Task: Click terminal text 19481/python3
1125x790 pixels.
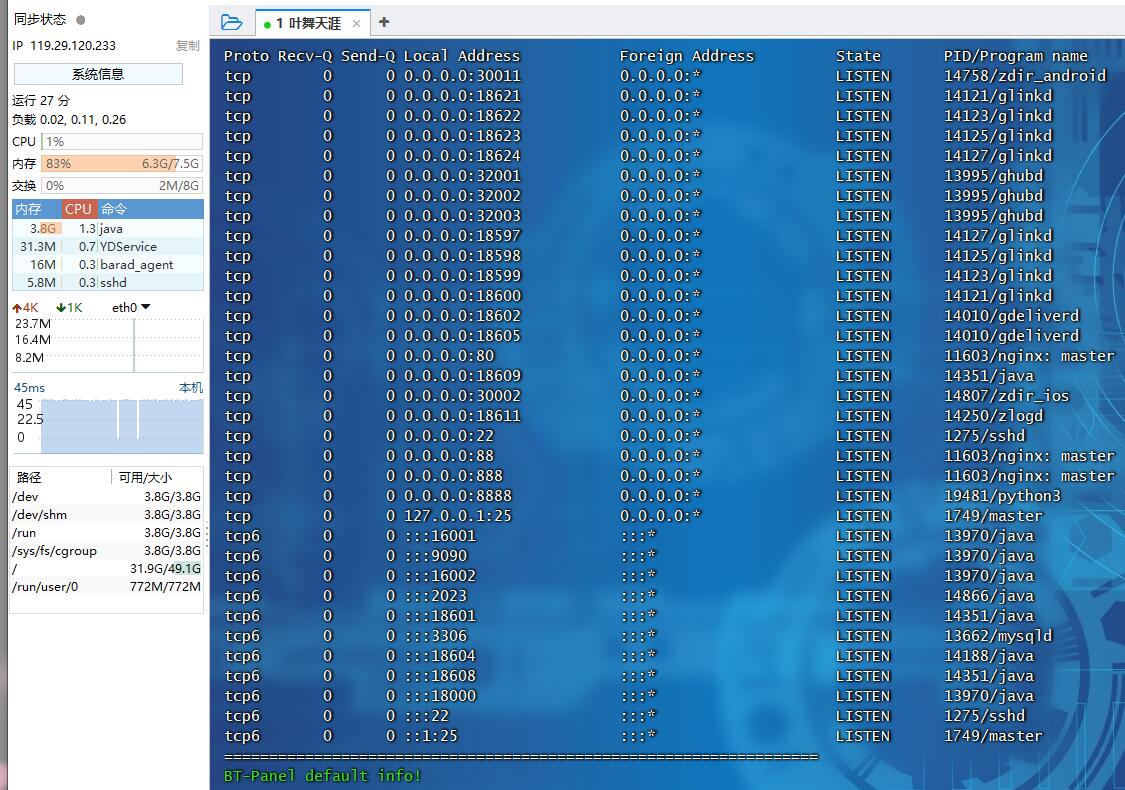Action: coord(1002,496)
